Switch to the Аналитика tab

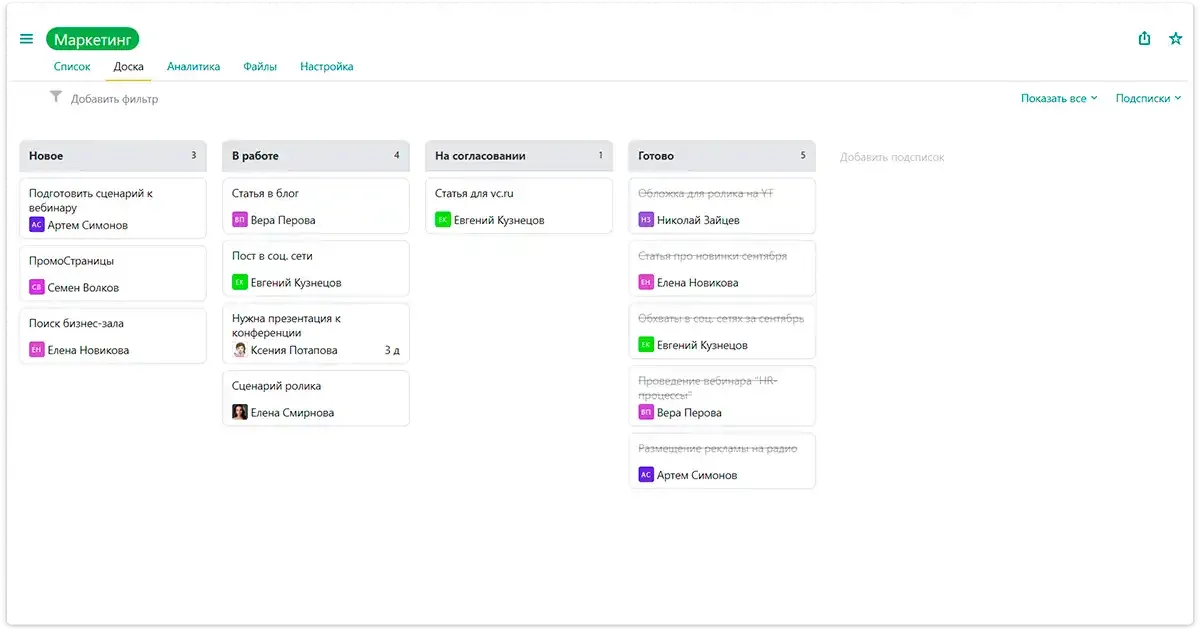pos(193,67)
